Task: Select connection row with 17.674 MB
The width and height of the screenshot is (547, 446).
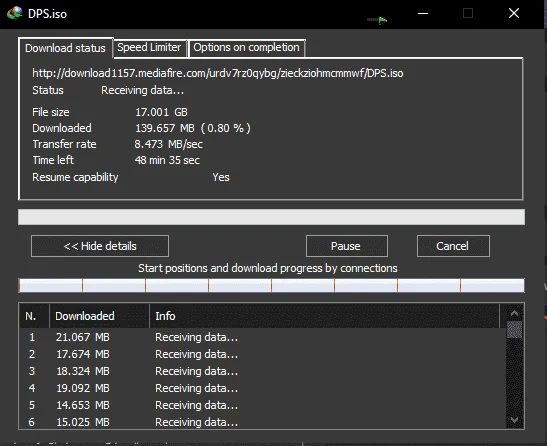Action: [x=263, y=354]
